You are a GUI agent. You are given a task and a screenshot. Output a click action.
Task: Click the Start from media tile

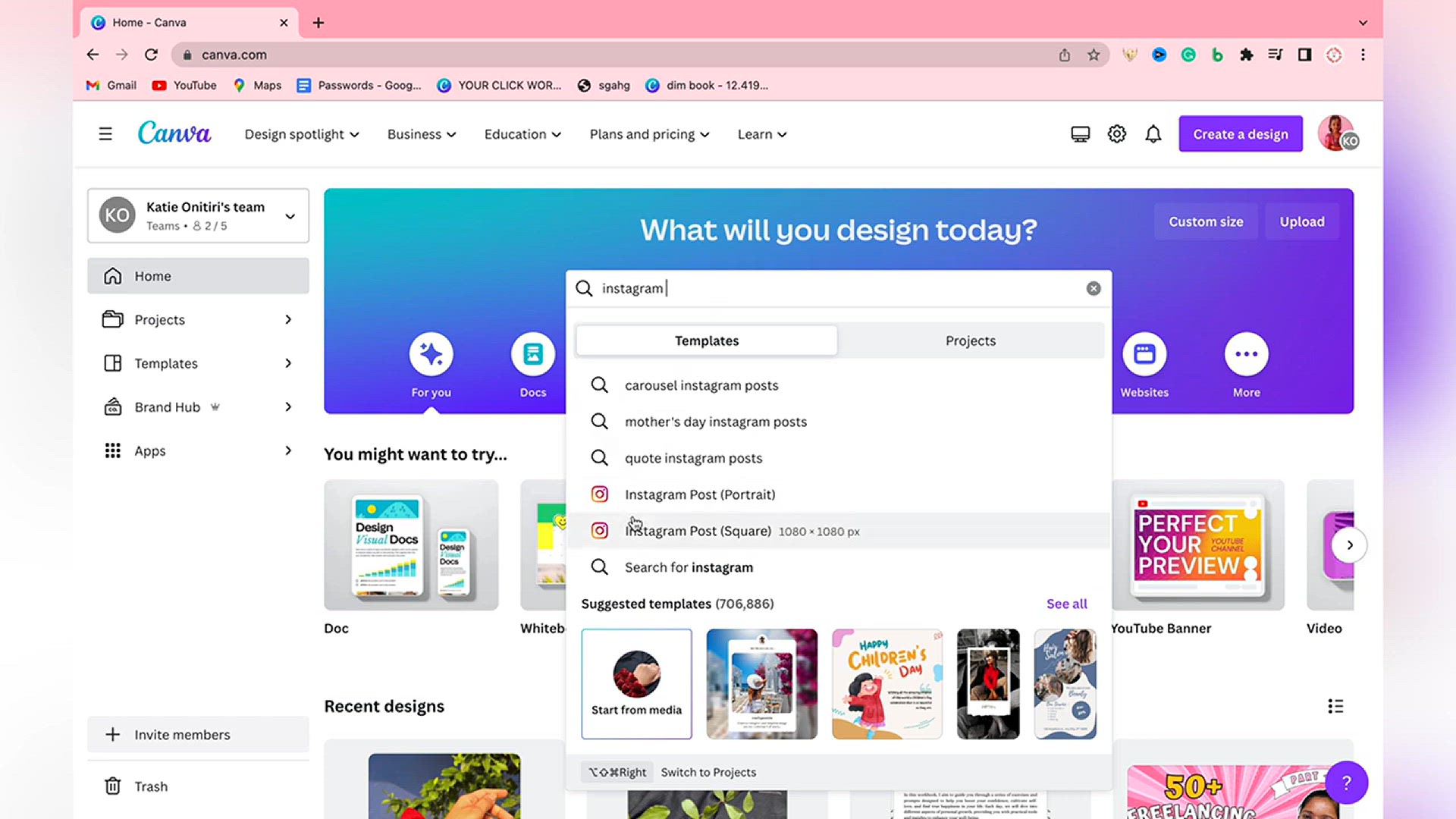(636, 684)
